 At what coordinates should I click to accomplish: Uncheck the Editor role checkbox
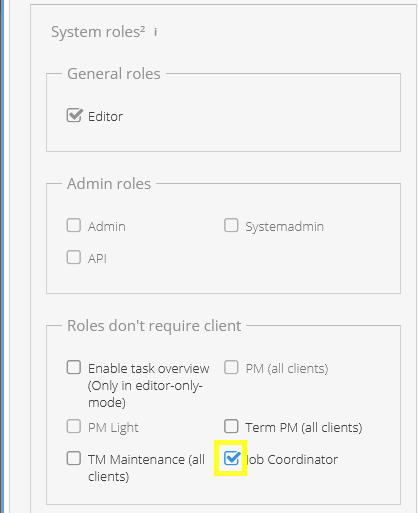point(74,115)
